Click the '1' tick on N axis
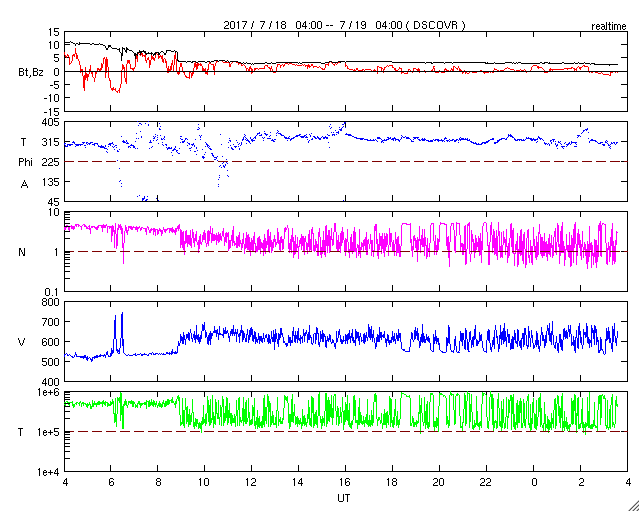 pos(57,252)
